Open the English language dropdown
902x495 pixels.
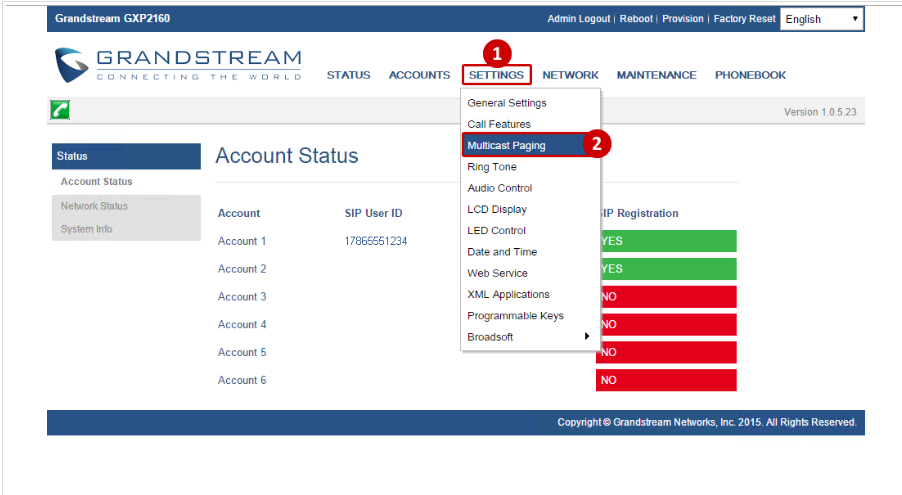pyautogui.click(x=821, y=19)
